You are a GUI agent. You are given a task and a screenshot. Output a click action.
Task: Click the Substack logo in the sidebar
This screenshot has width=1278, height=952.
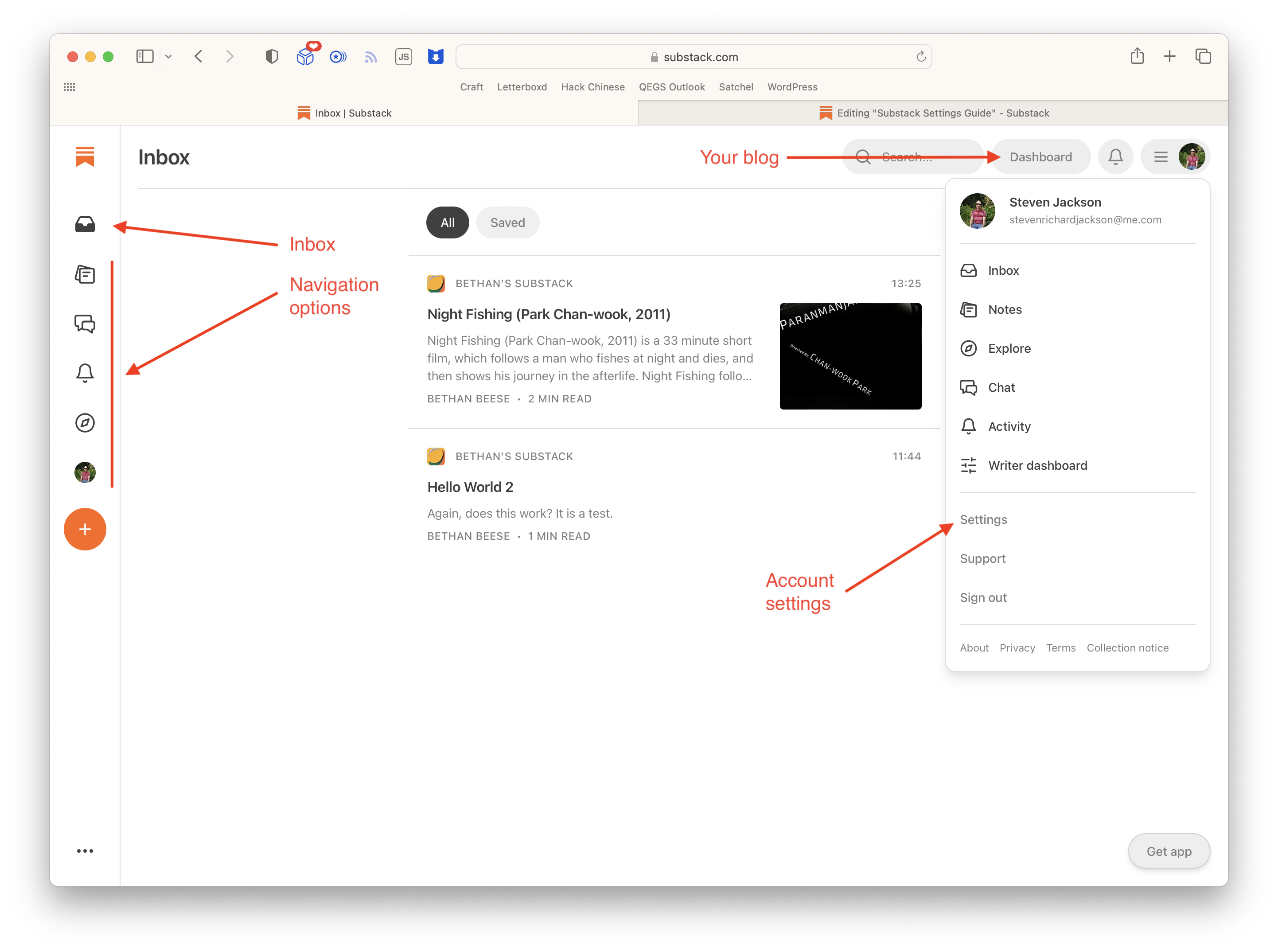click(85, 156)
